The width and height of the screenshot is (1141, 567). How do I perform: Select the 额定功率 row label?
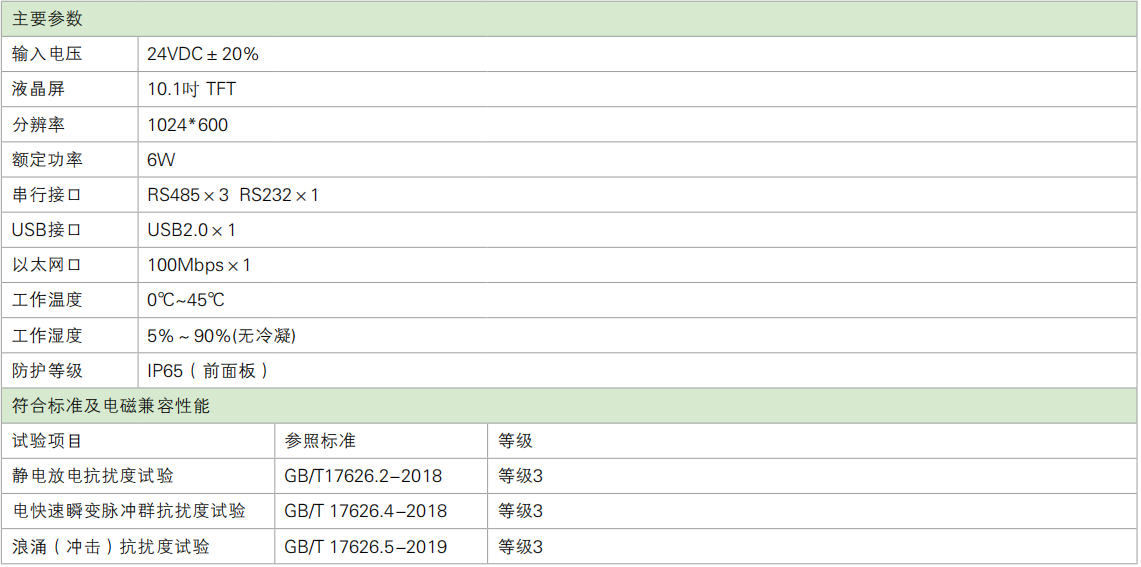pos(47,160)
